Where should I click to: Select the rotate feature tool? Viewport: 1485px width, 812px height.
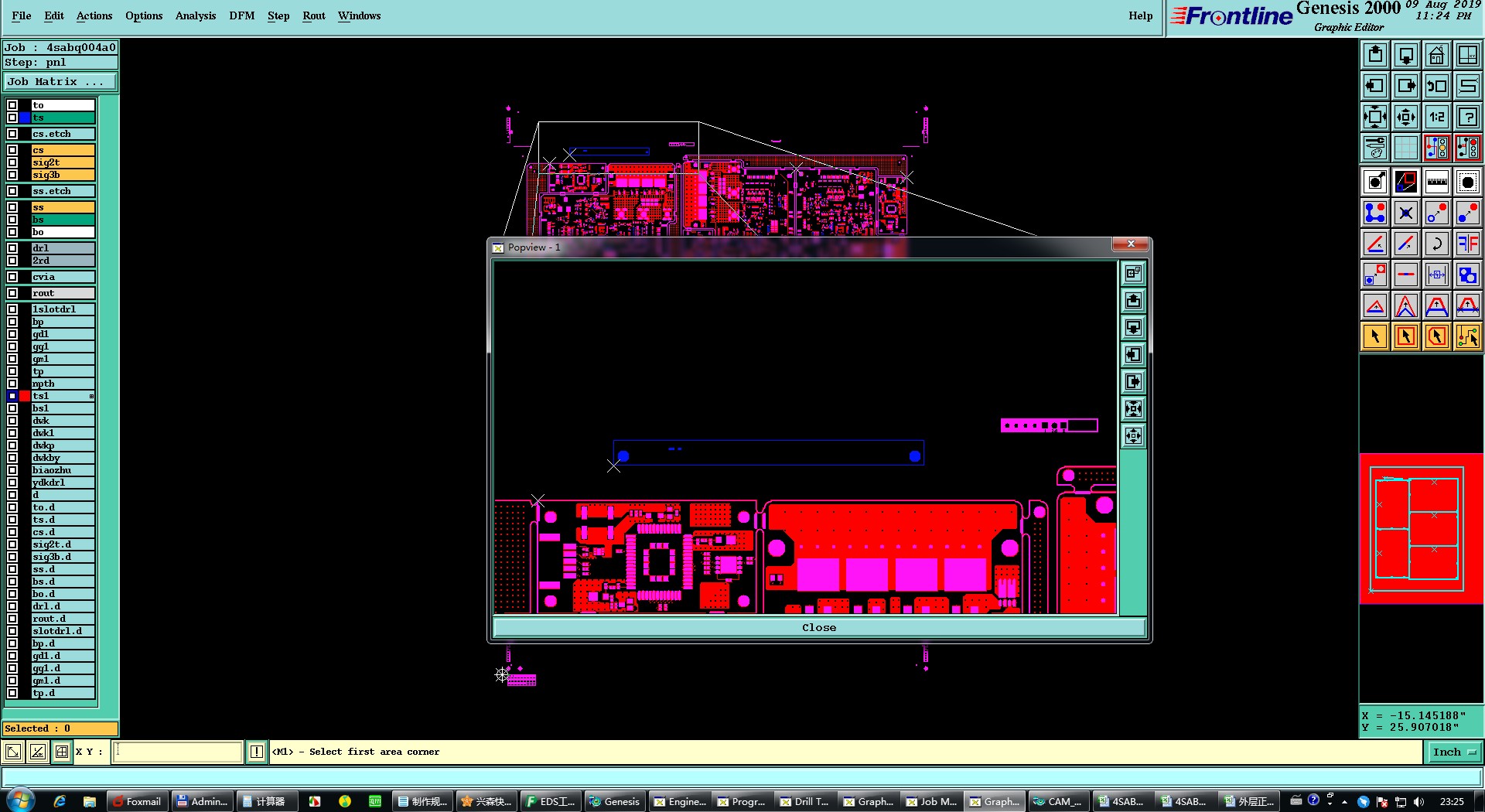(1437, 244)
